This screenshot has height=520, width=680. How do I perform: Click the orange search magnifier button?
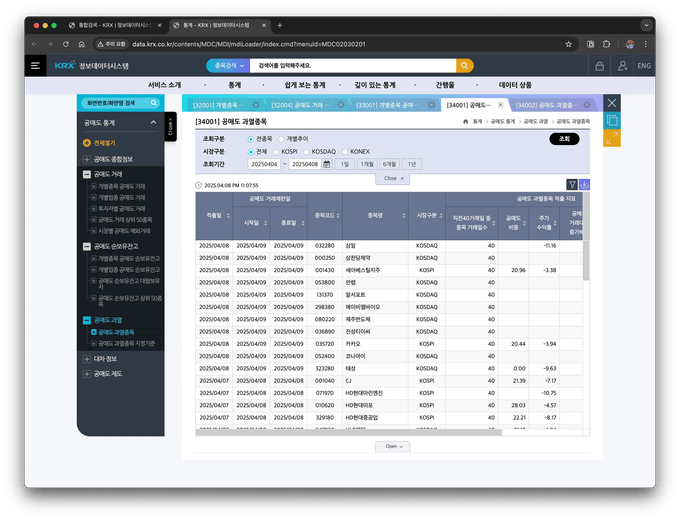pyautogui.click(x=464, y=66)
